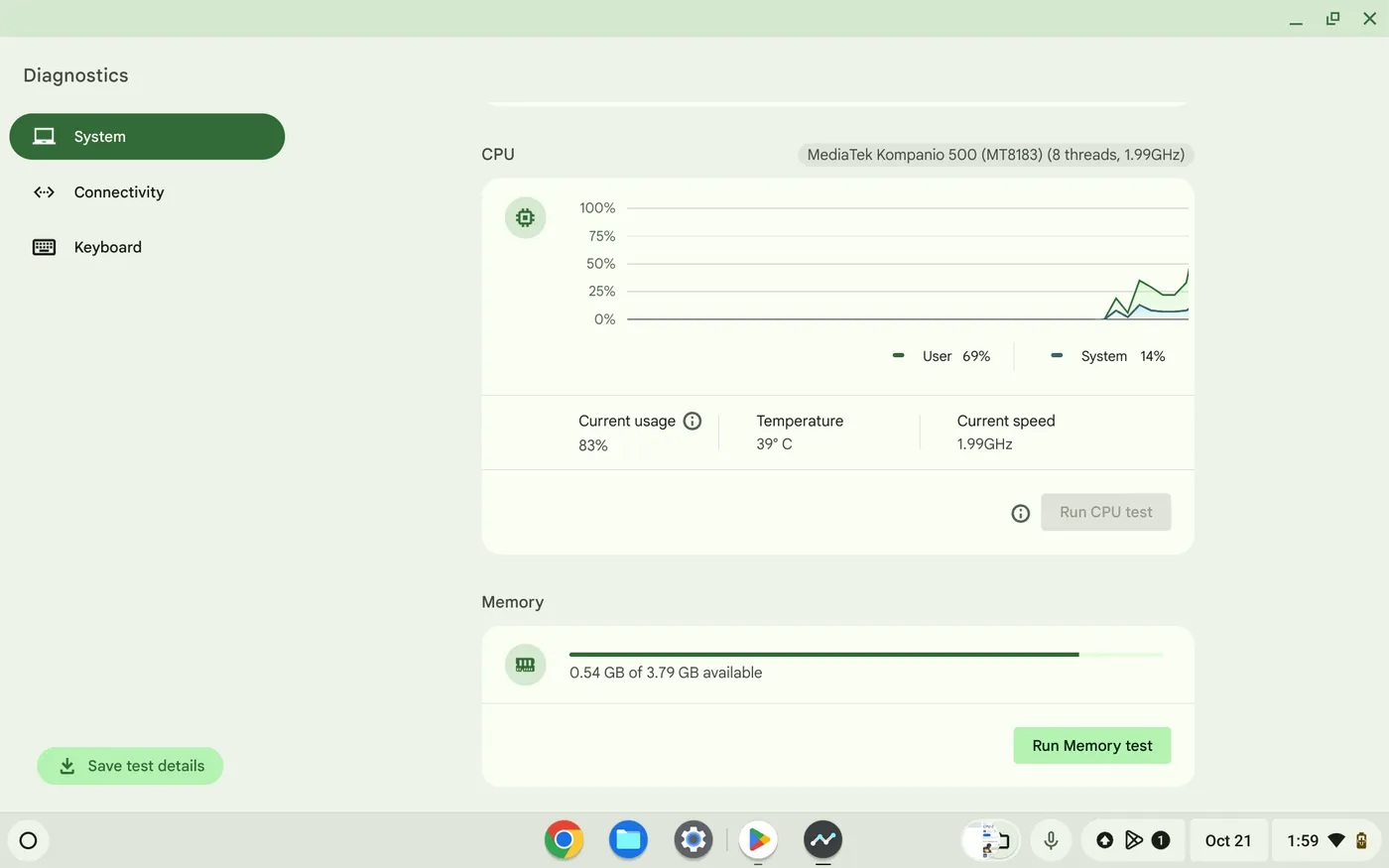
Task: Click the Memory section heading
Action: pos(512,602)
